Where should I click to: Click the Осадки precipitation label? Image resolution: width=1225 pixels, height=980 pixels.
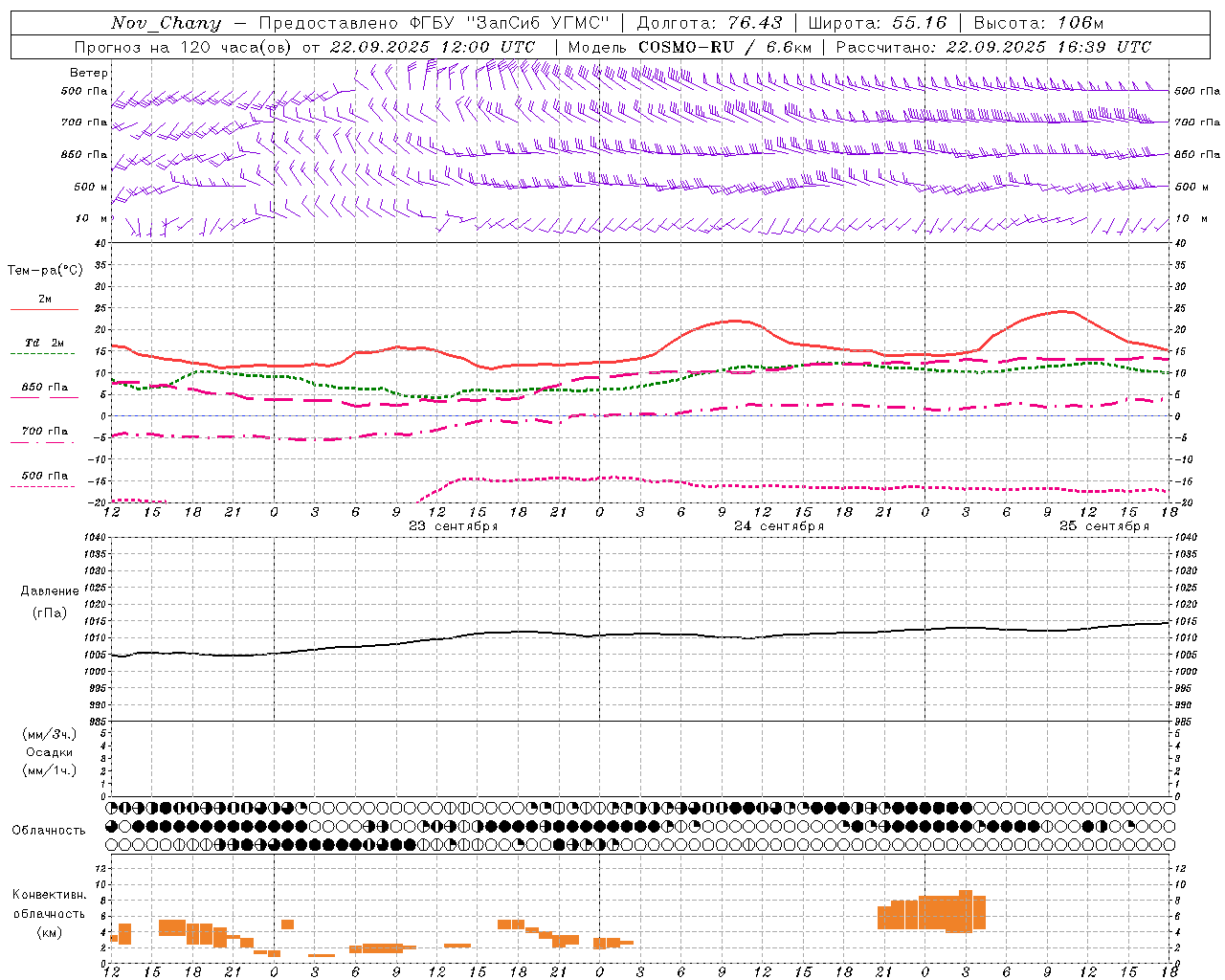click(50, 752)
